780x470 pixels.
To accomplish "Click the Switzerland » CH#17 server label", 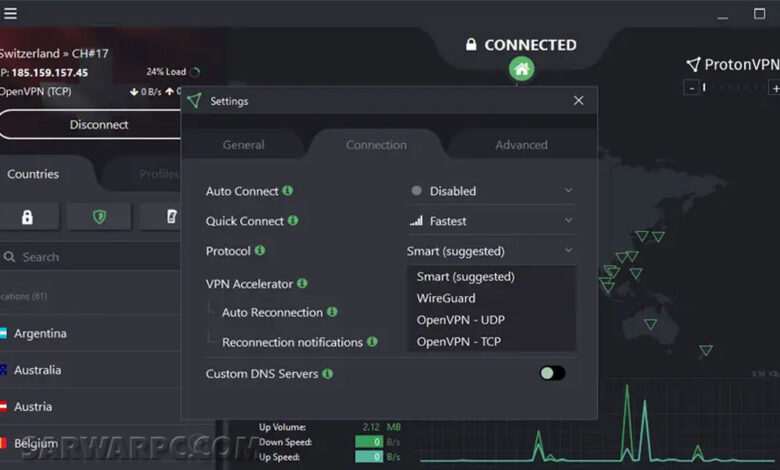I will 54,53.
